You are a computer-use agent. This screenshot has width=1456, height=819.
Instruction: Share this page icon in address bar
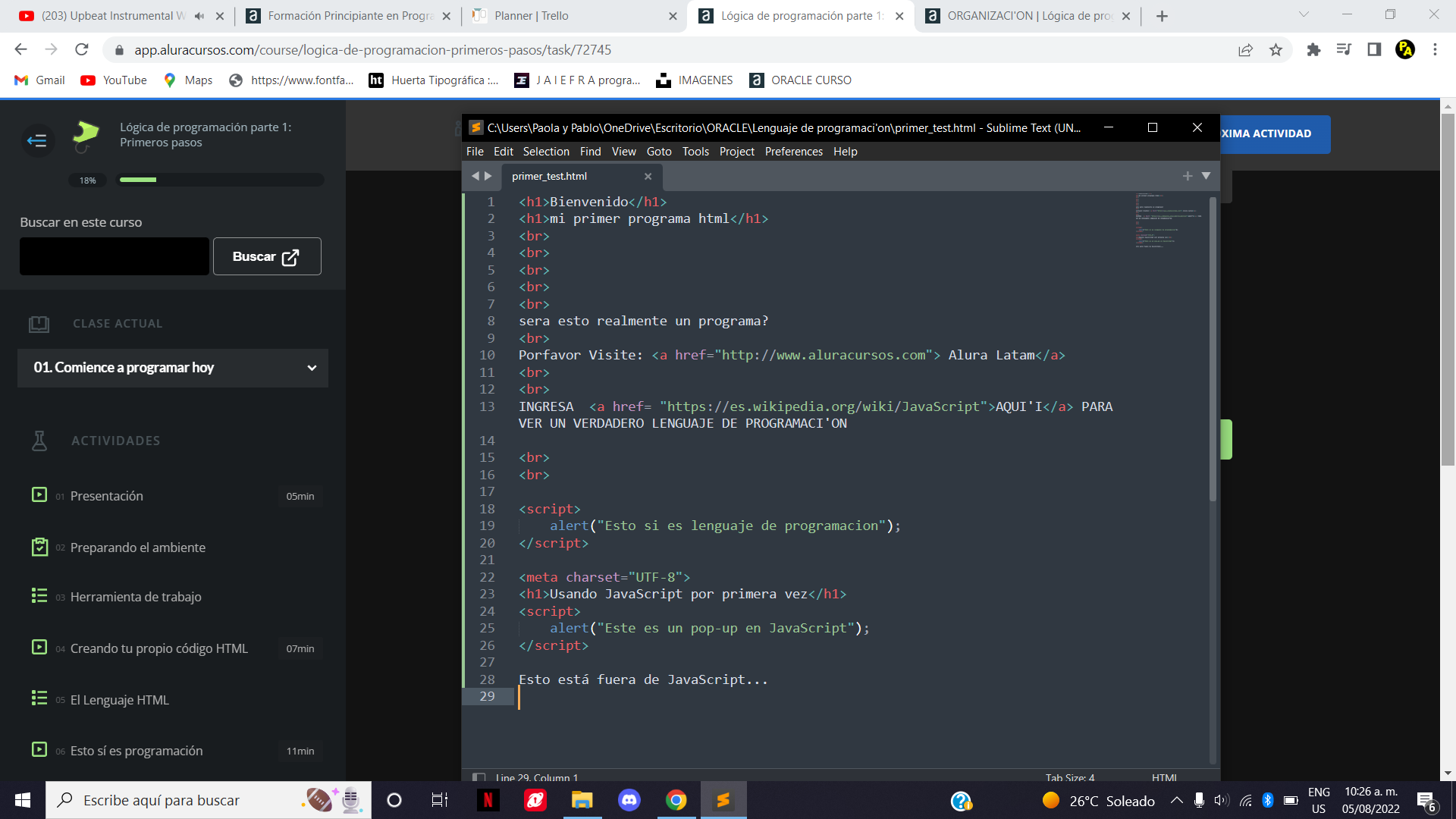[1245, 49]
